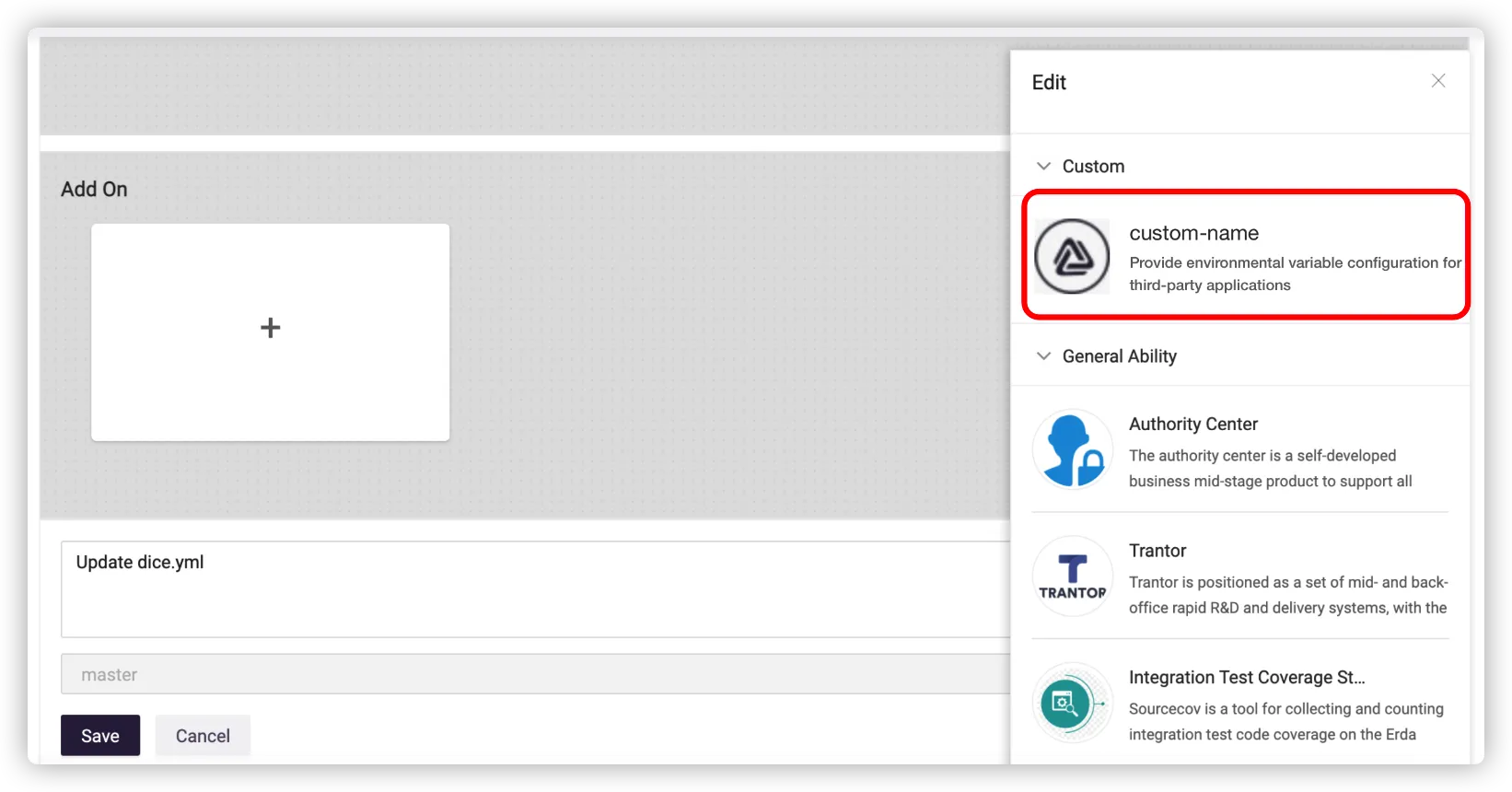1512x792 pixels.
Task: Click the General Ability section header label
Action: pyautogui.click(x=1119, y=356)
